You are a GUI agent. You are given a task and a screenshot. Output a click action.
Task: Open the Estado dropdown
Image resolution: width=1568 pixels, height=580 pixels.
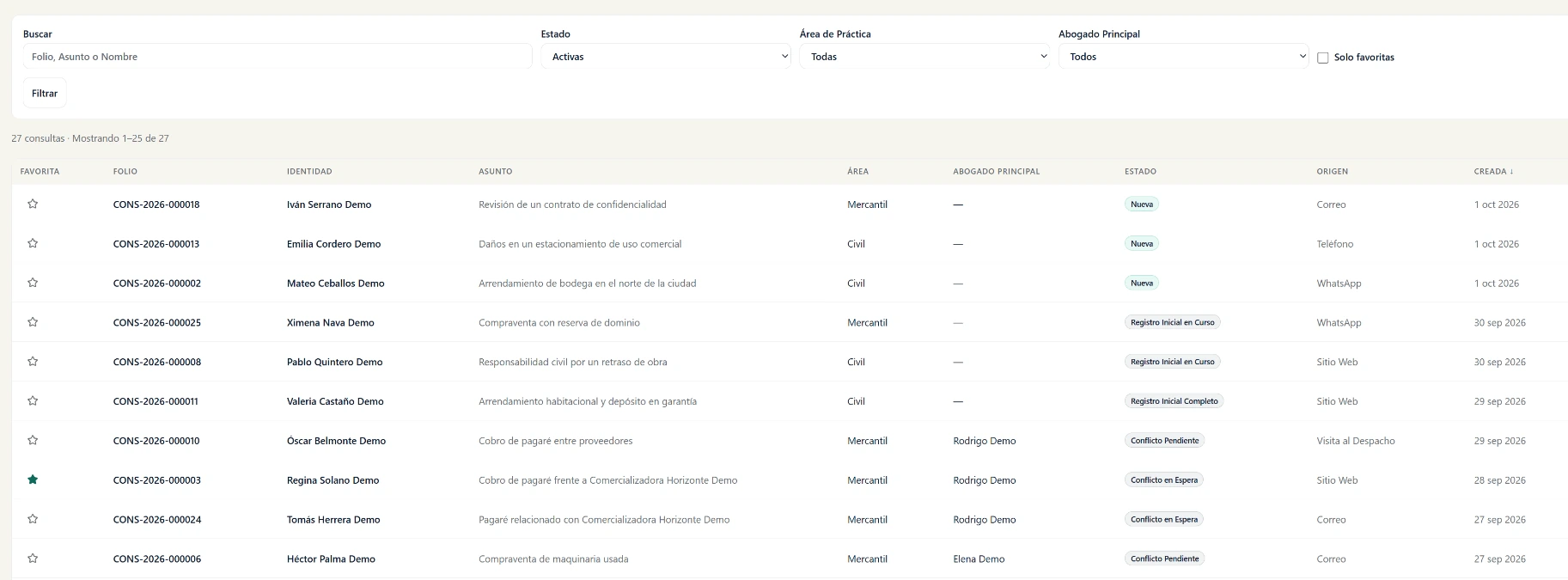tap(666, 57)
